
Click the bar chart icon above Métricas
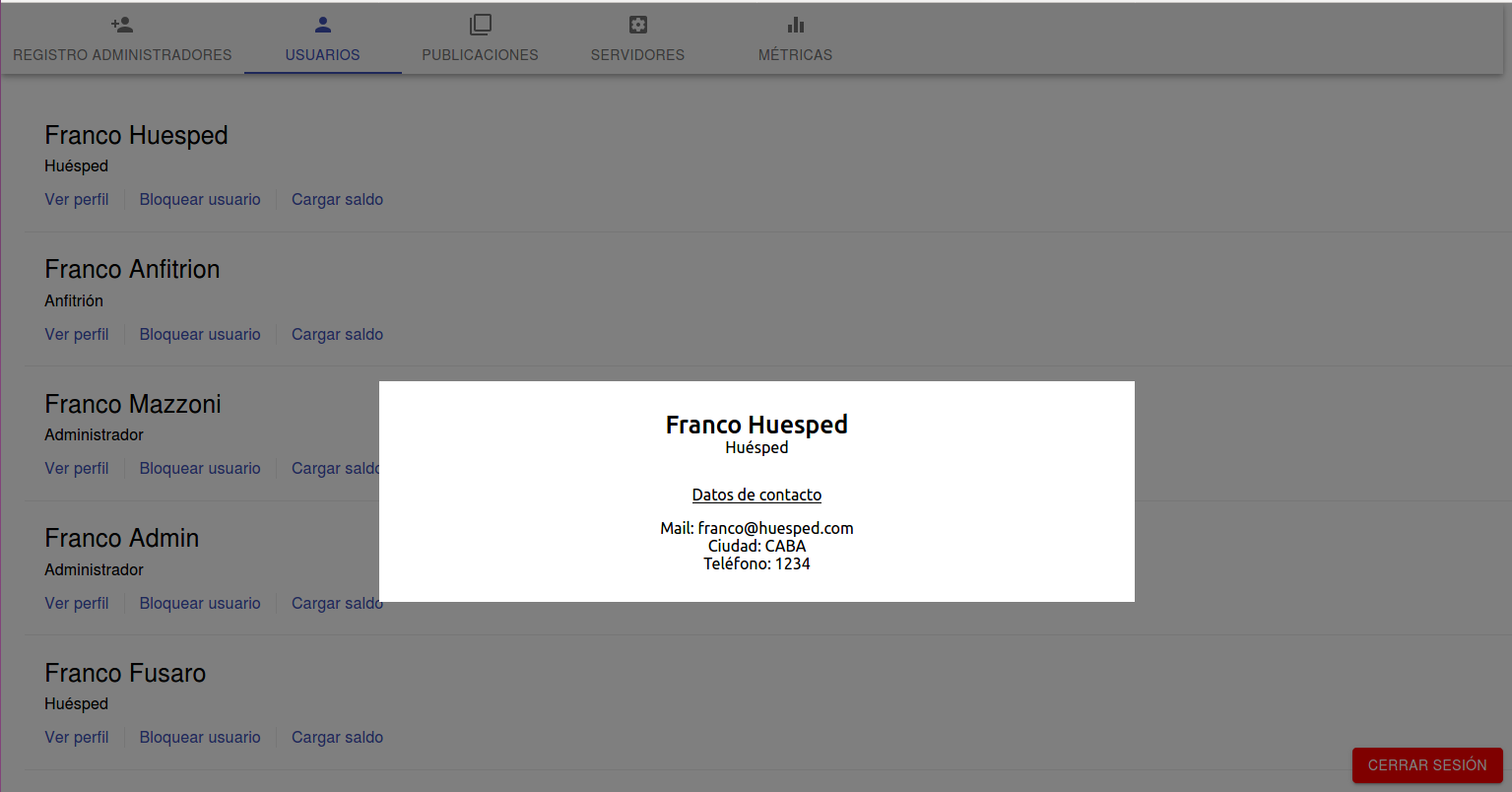[796, 25]
